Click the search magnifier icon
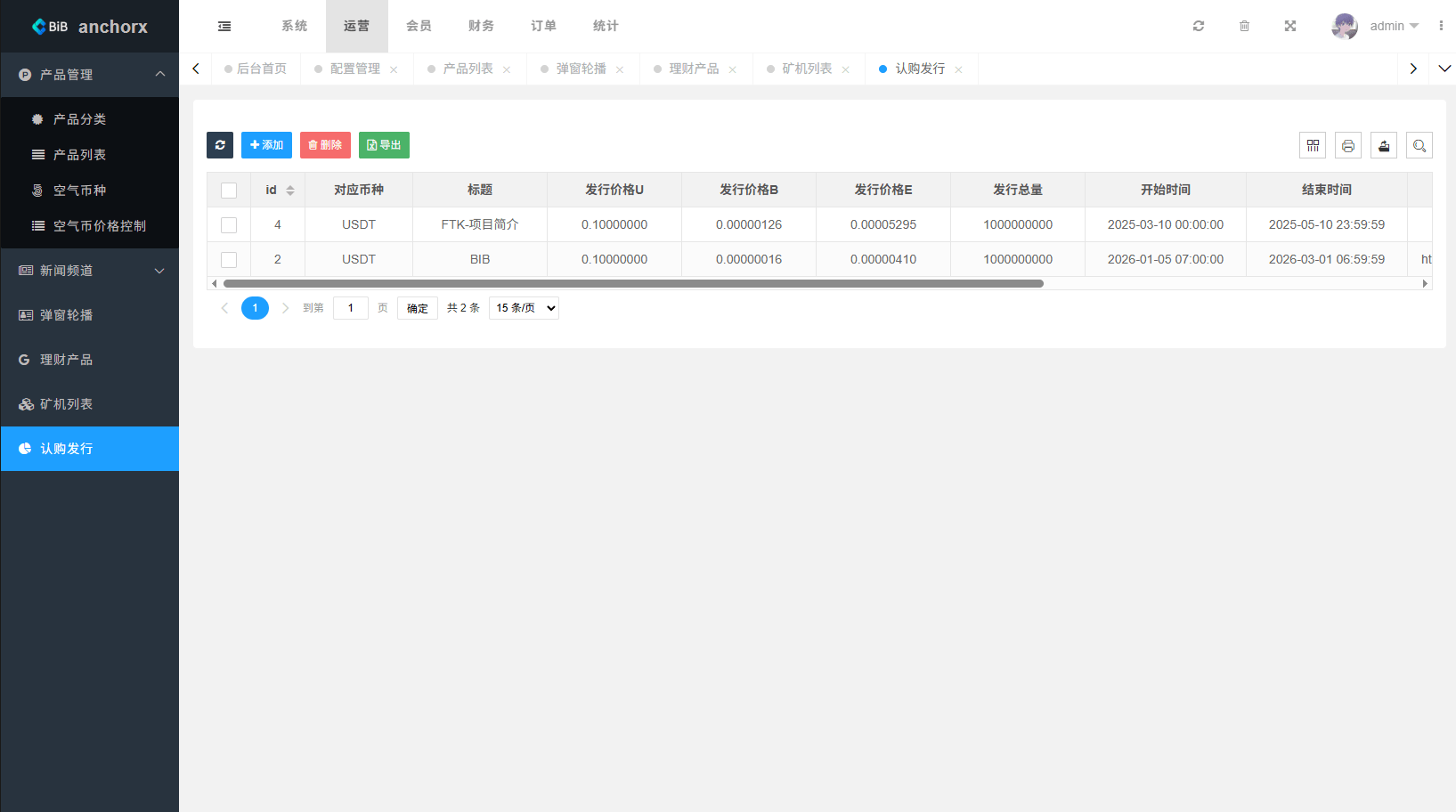Viewport: 1456px width, 812px height. pos(1419,145)
